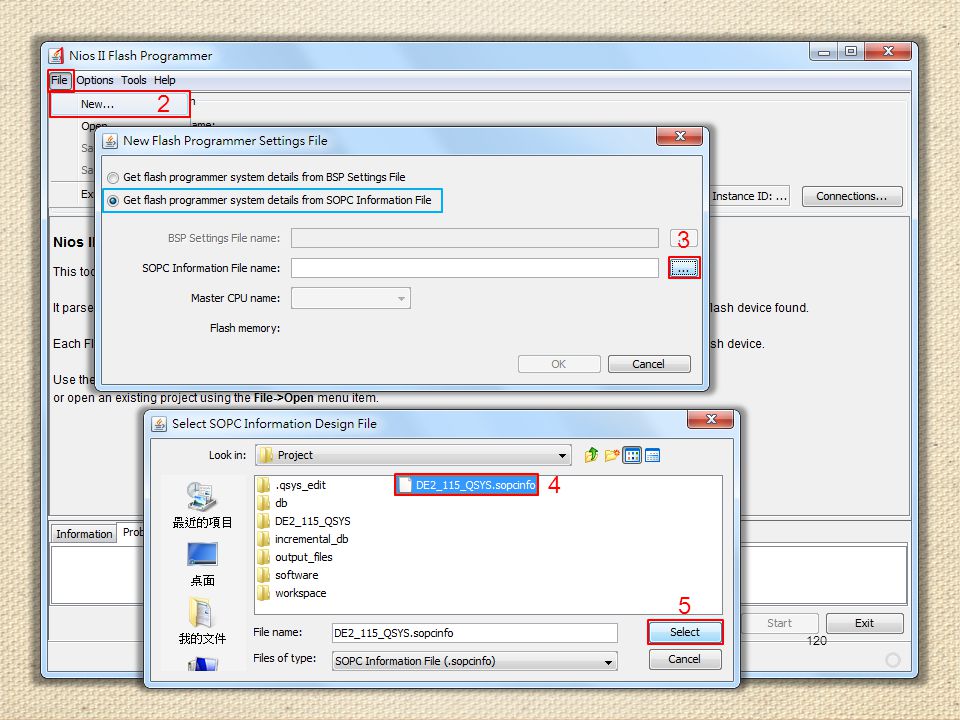Choose New... from the File menu

click(x=119, y=104)
